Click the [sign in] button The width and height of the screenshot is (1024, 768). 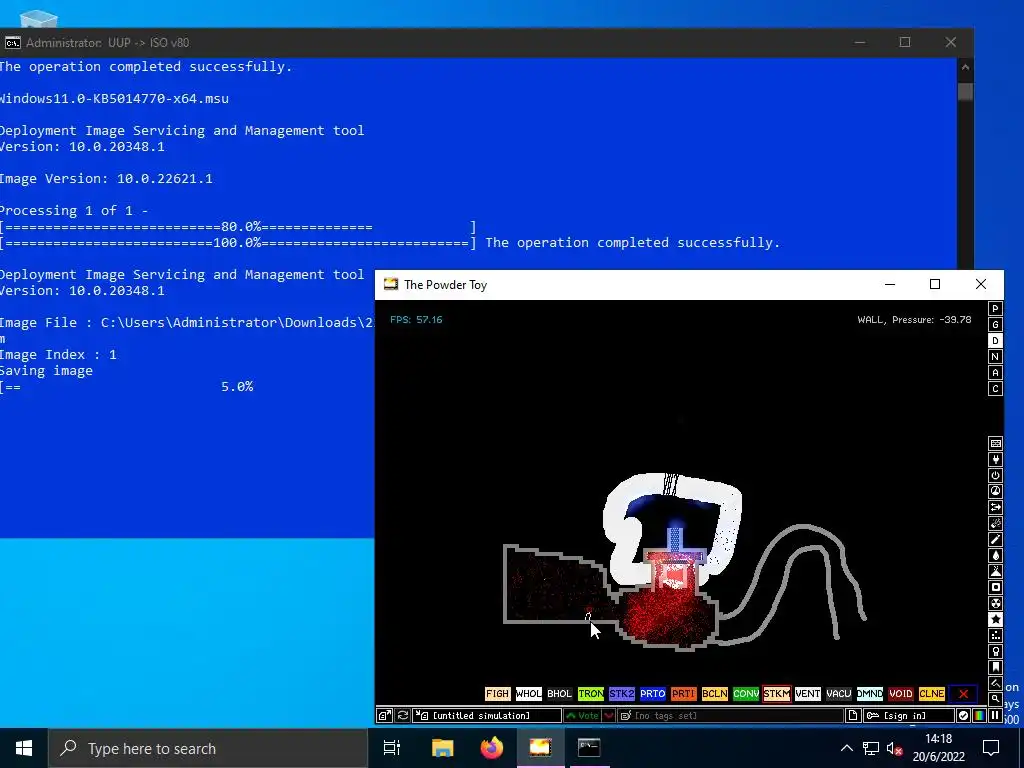908,716
